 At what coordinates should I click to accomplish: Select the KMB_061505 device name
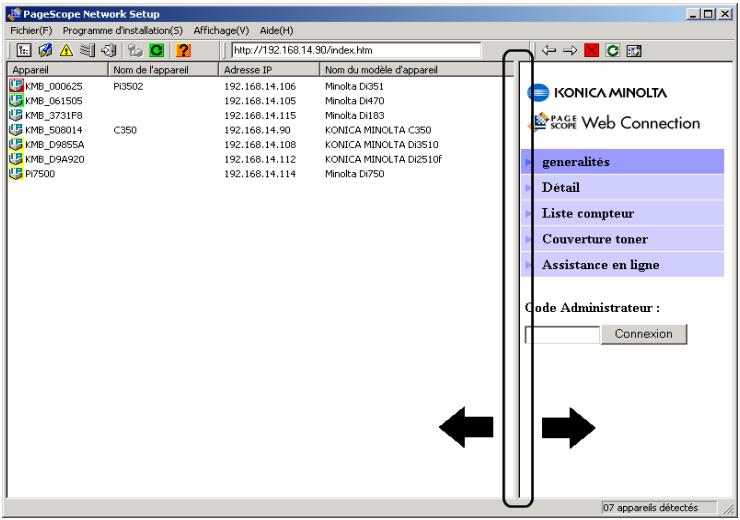pos(54,101)
